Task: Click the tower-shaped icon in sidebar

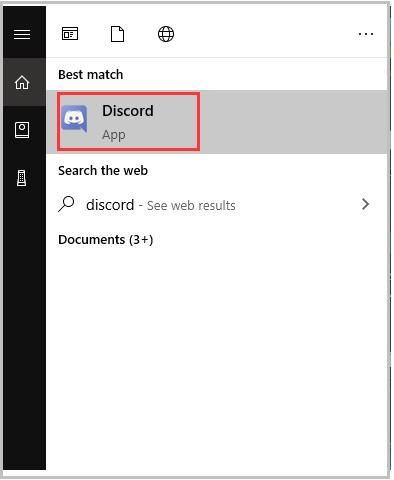Action: click(x=22, y=178)
